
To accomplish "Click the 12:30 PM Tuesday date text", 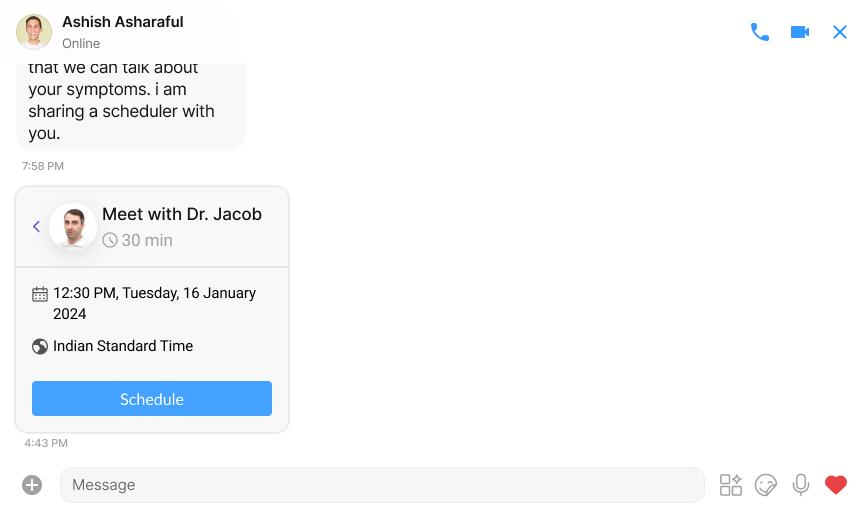I will (x=154, y=303).
